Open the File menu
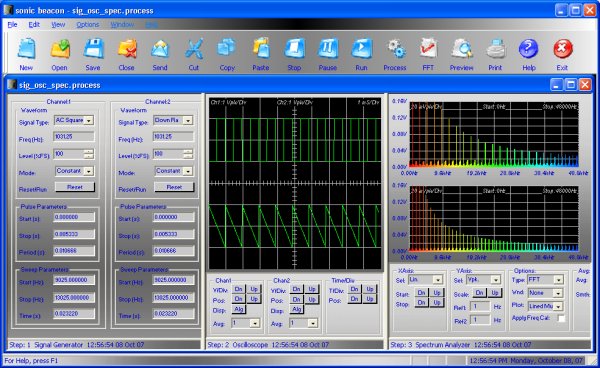 (x=12, y=24)
